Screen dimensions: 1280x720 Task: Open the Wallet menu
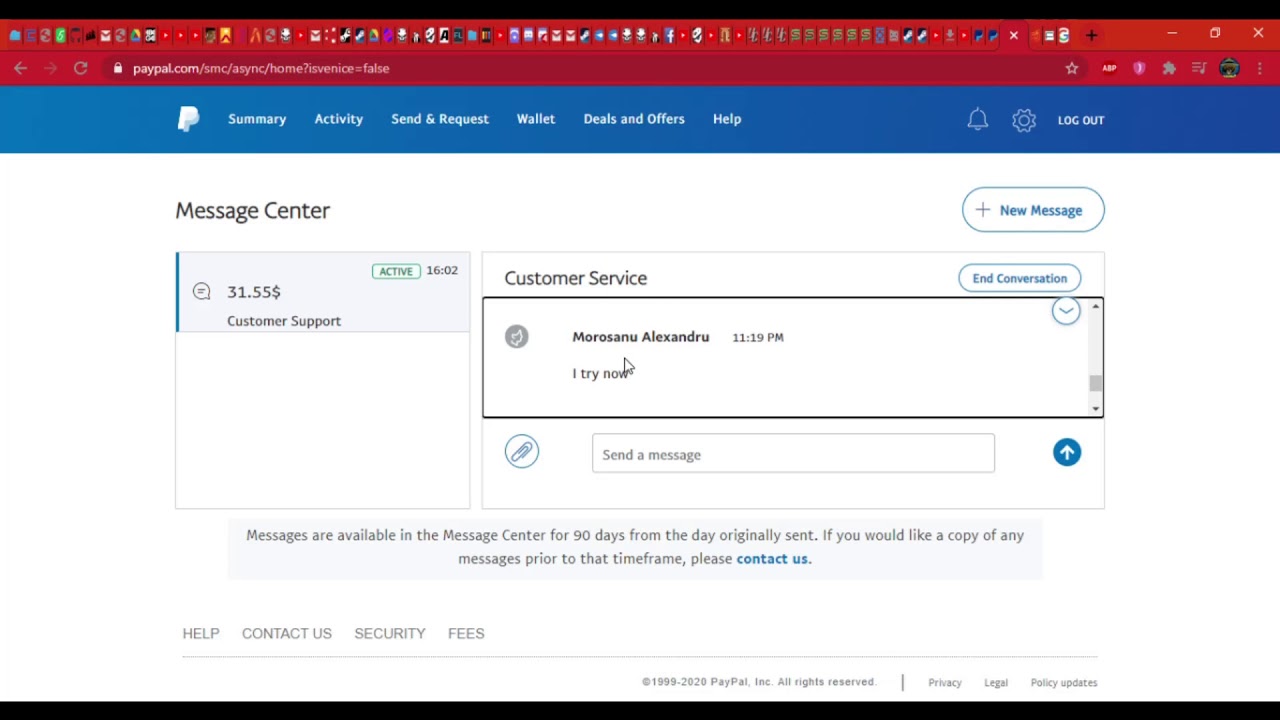coord(536,119)
